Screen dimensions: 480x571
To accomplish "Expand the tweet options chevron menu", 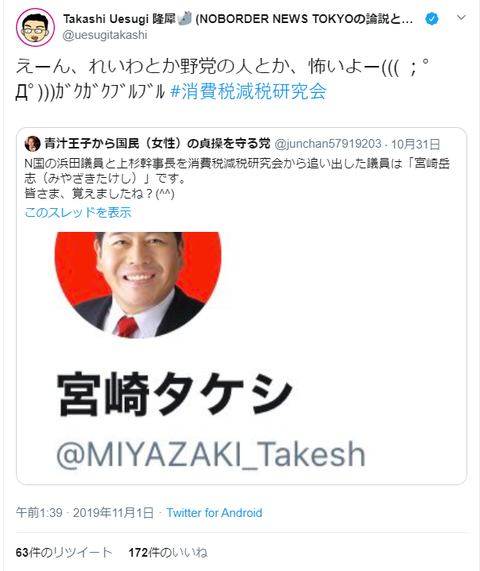I will 461,17.
